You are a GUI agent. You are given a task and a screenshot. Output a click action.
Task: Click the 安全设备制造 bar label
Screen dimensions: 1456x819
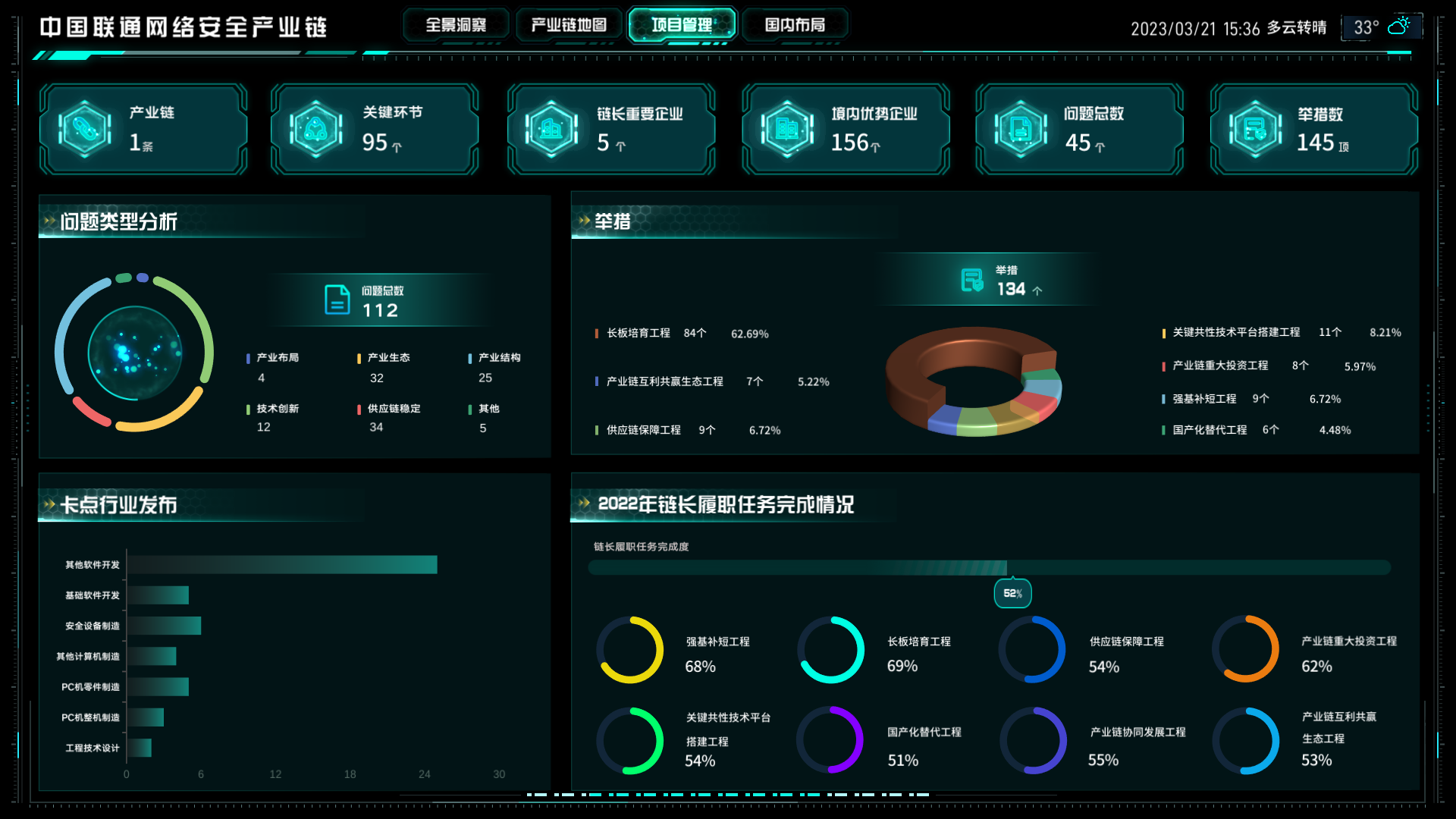click(x=93, y=626)
